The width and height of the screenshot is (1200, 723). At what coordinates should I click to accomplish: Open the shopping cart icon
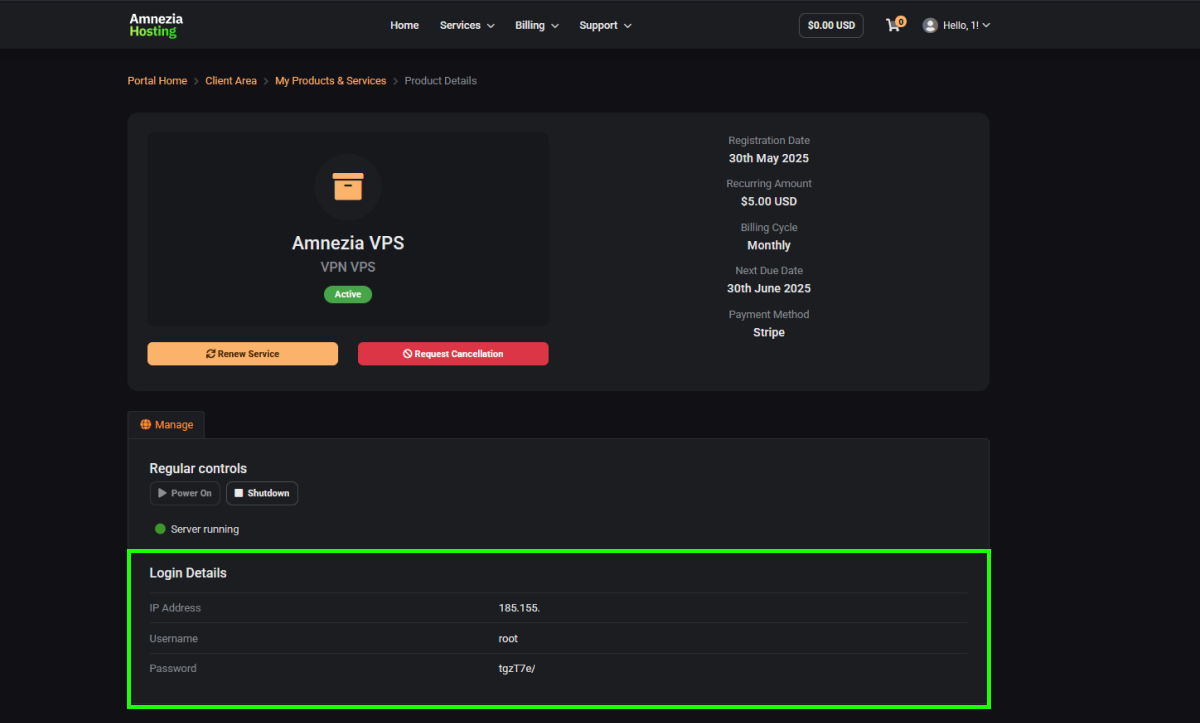[895, 25]
